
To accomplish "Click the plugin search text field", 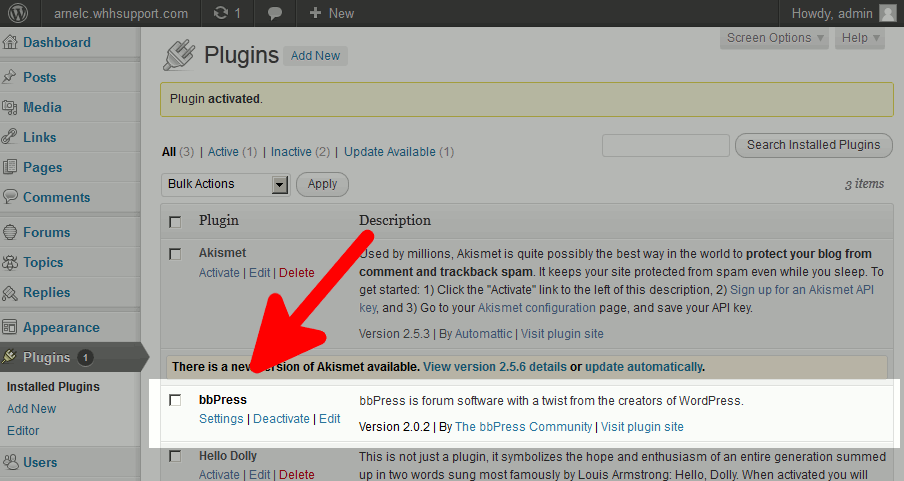I will pos(665,145).
